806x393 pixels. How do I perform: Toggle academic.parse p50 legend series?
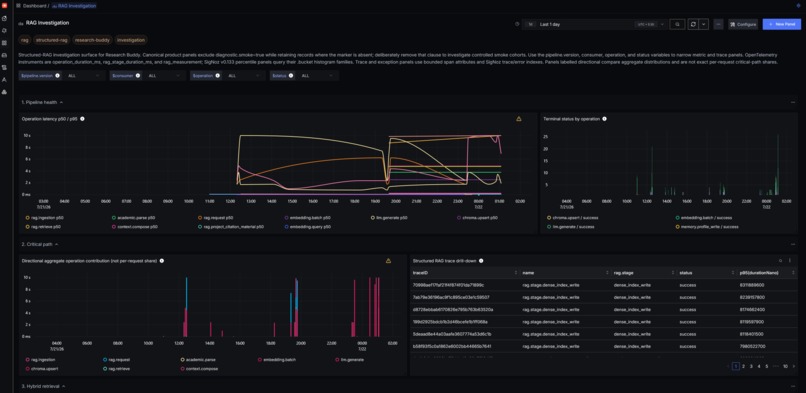point(133,217)
